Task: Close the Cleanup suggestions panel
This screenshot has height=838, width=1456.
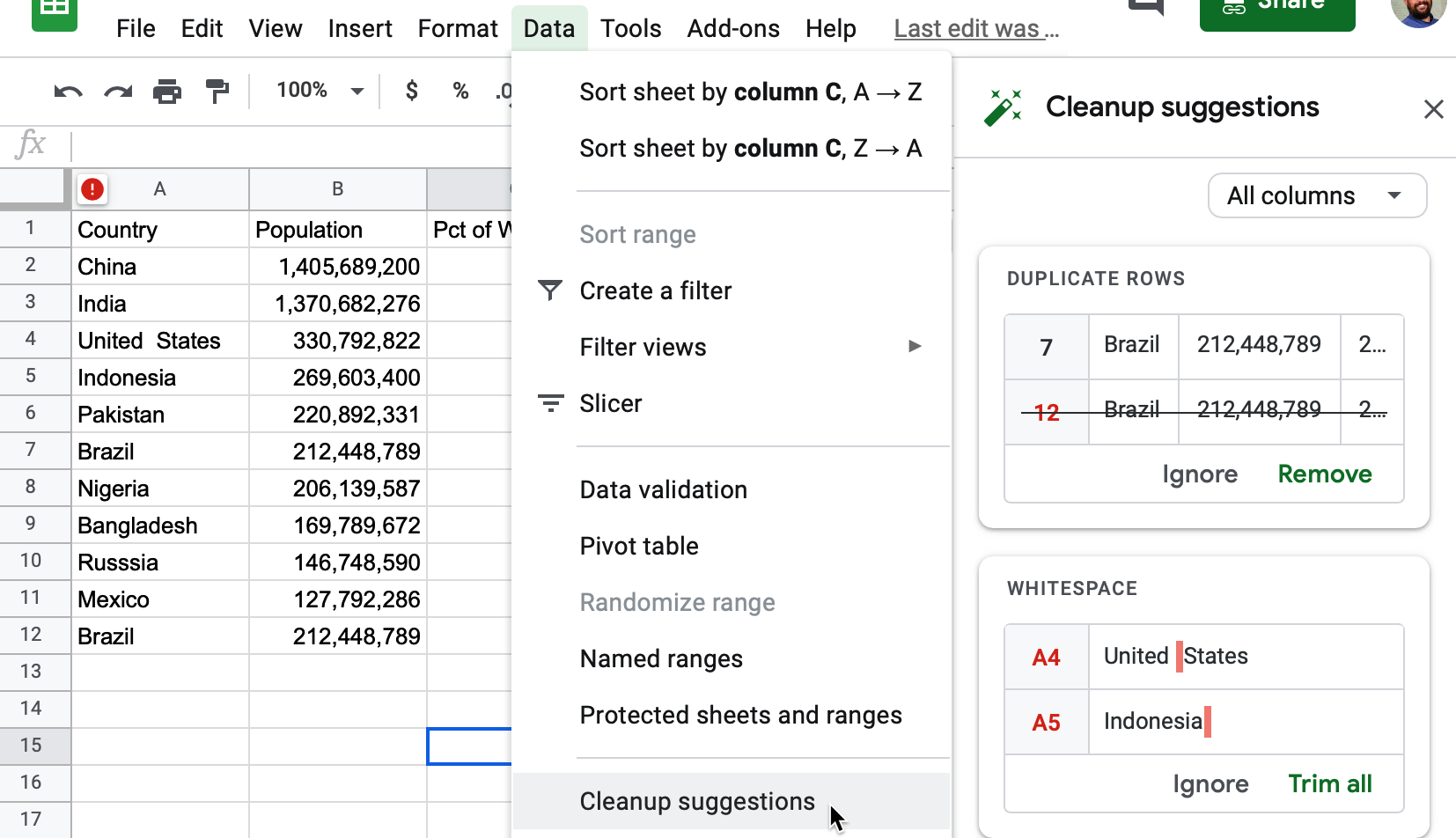Action: point(1433,109)
